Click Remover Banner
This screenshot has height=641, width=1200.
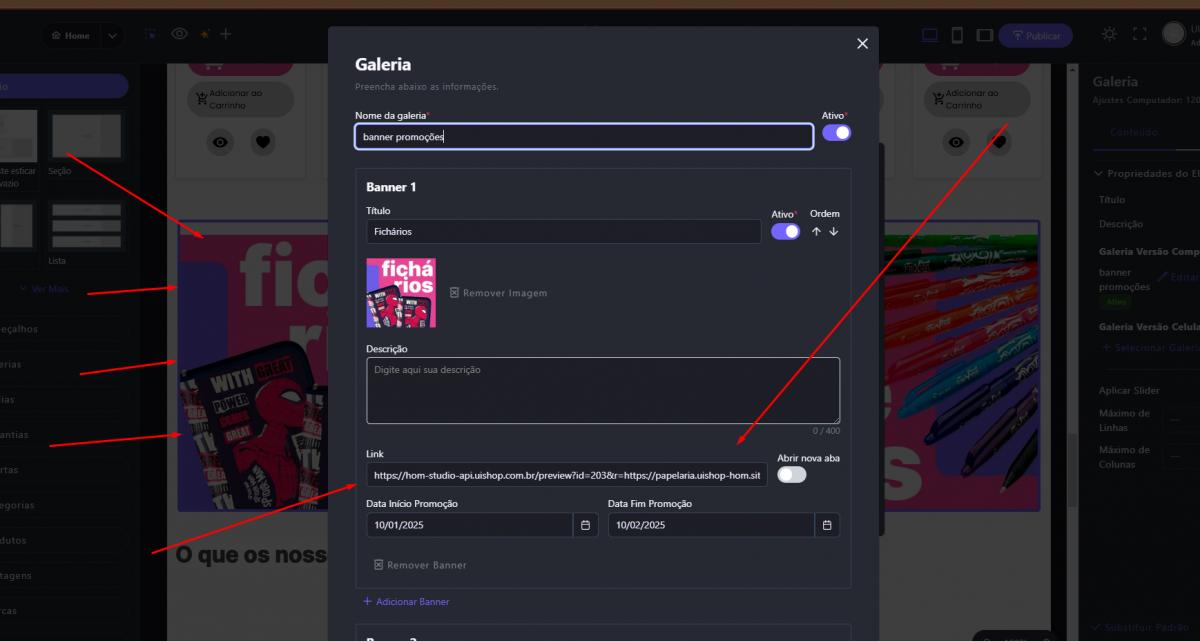(x=420, y=565)
